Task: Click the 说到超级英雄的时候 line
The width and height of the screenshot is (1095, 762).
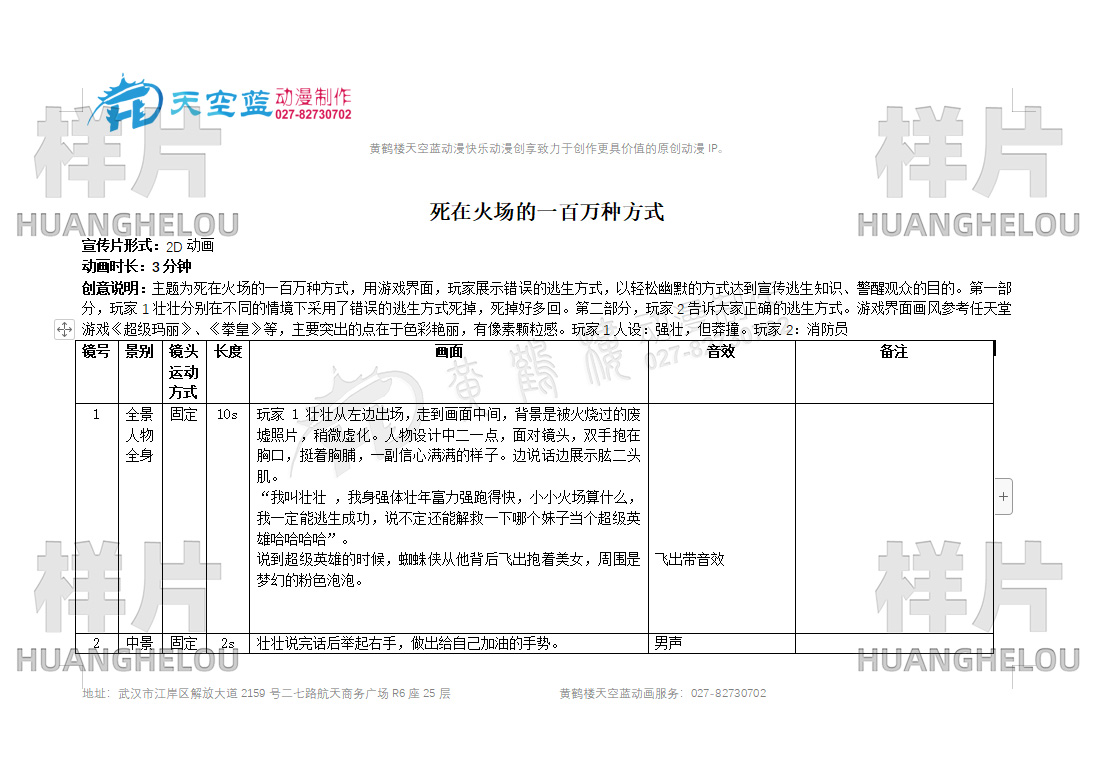Action: [x=448, y=559]
